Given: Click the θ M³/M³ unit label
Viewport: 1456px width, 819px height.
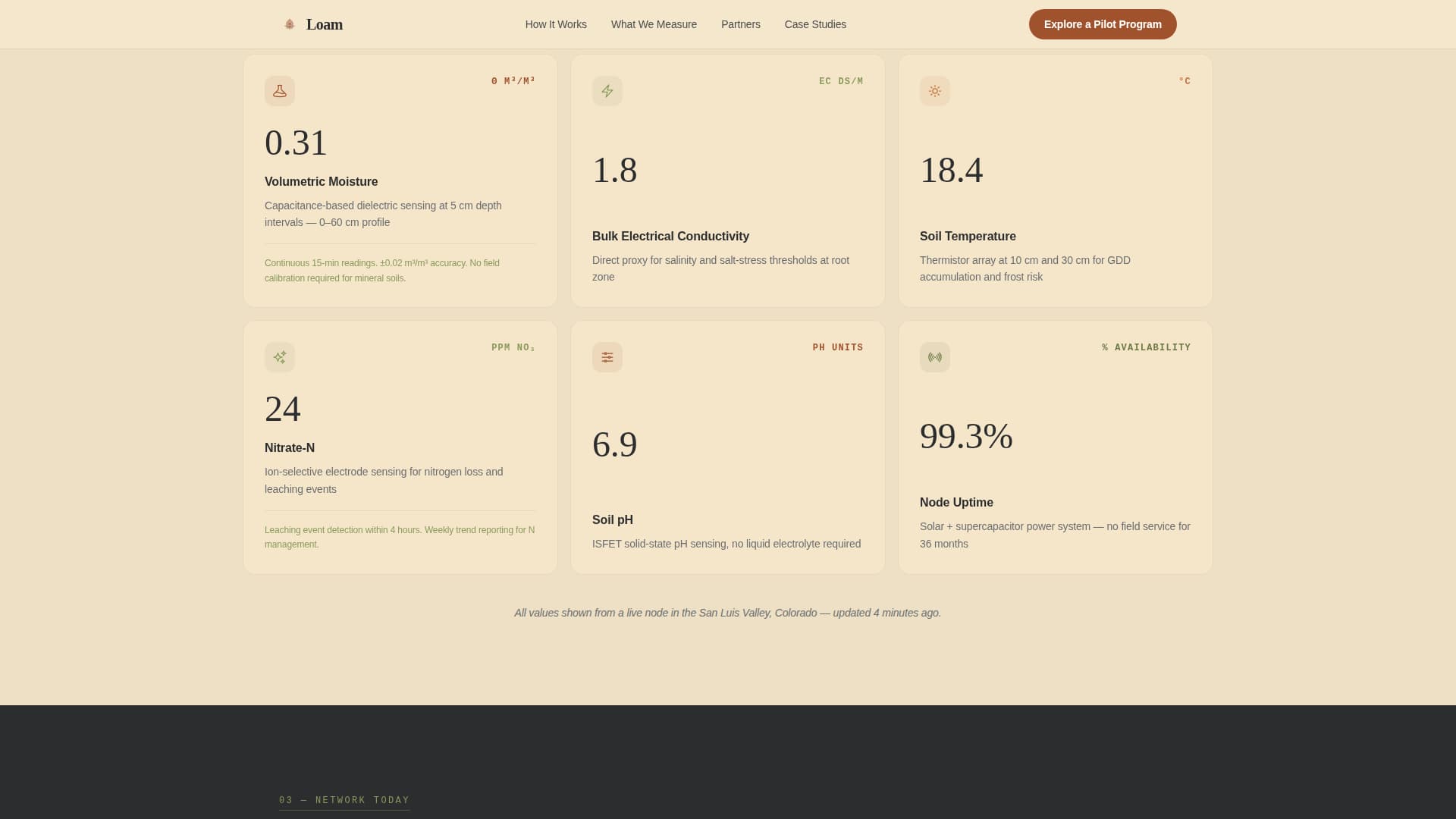Looking at the screenshot, I should [513, 81].
